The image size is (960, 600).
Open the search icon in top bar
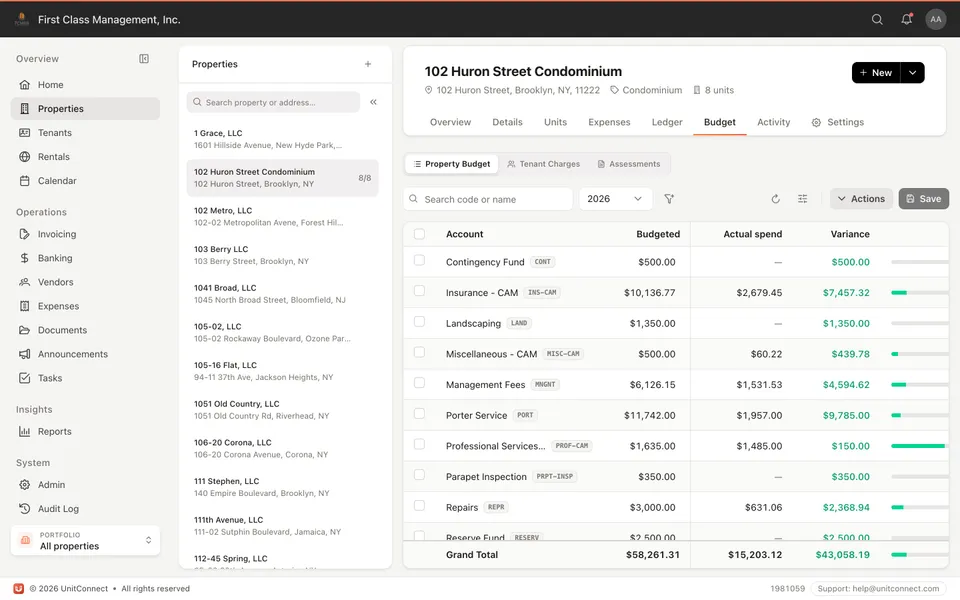[x=877, y=20]
